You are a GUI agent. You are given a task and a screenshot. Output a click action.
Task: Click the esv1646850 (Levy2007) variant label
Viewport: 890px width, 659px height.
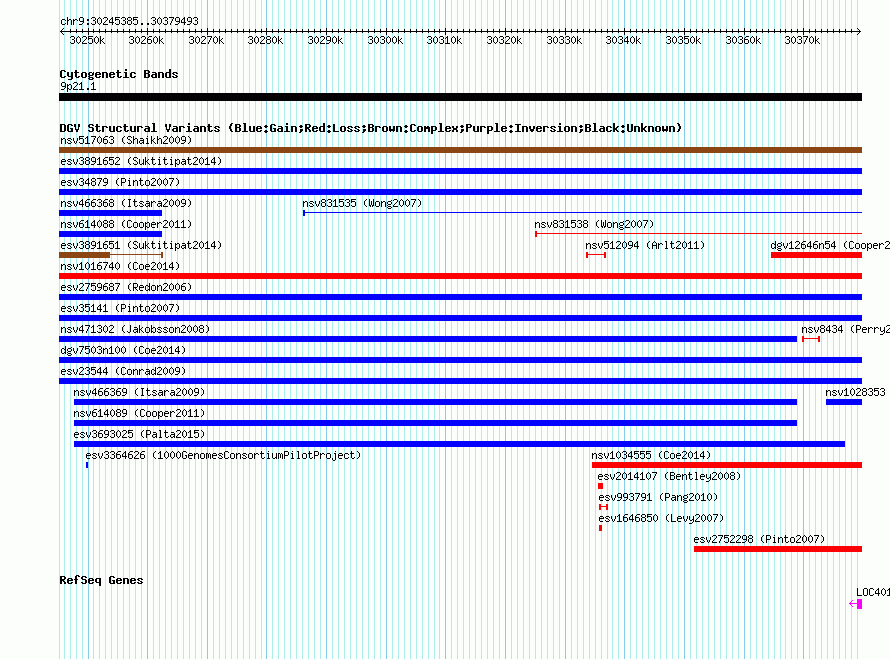pyautogui.click(x=661, y=518)
